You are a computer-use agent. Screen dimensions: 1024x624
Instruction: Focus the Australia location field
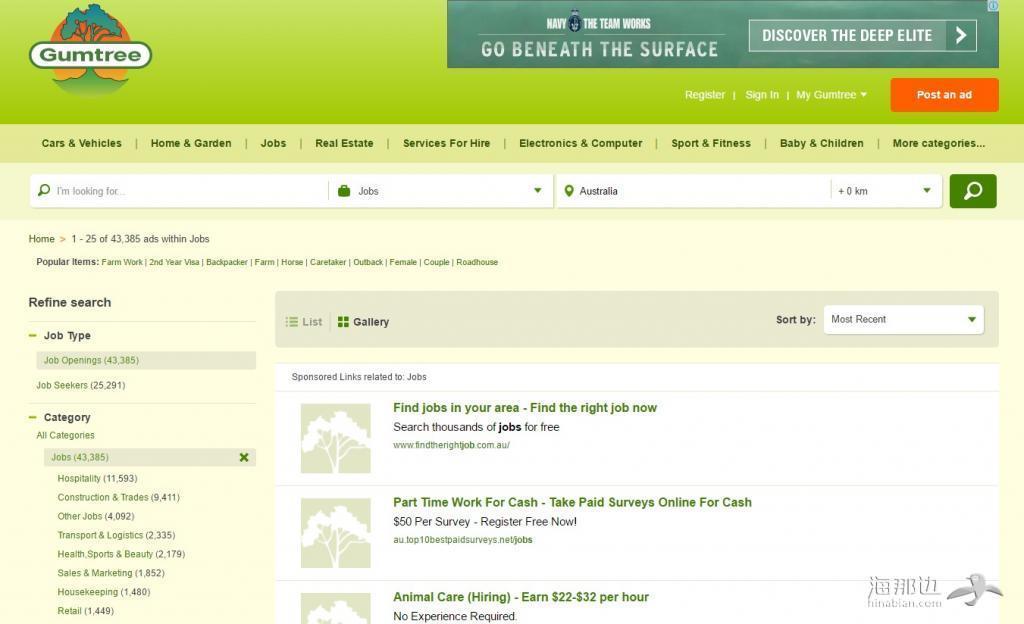694,191
